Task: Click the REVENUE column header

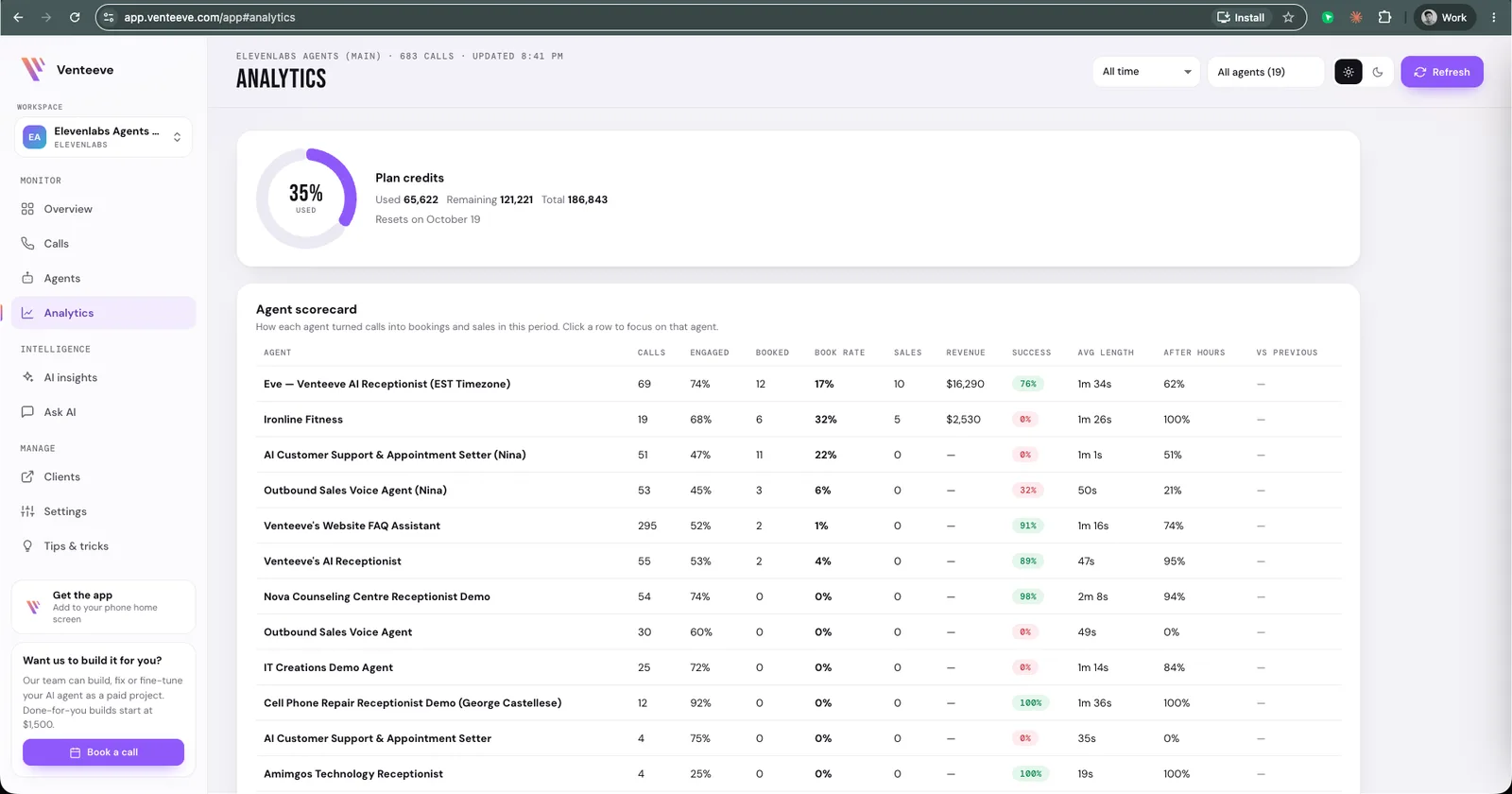Action: pyautogui.click(x=966, y=353)
